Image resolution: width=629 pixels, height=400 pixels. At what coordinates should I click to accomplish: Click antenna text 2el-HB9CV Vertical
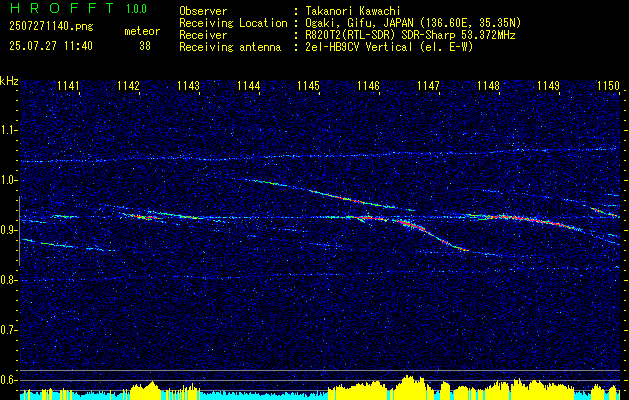pos(359,47)
